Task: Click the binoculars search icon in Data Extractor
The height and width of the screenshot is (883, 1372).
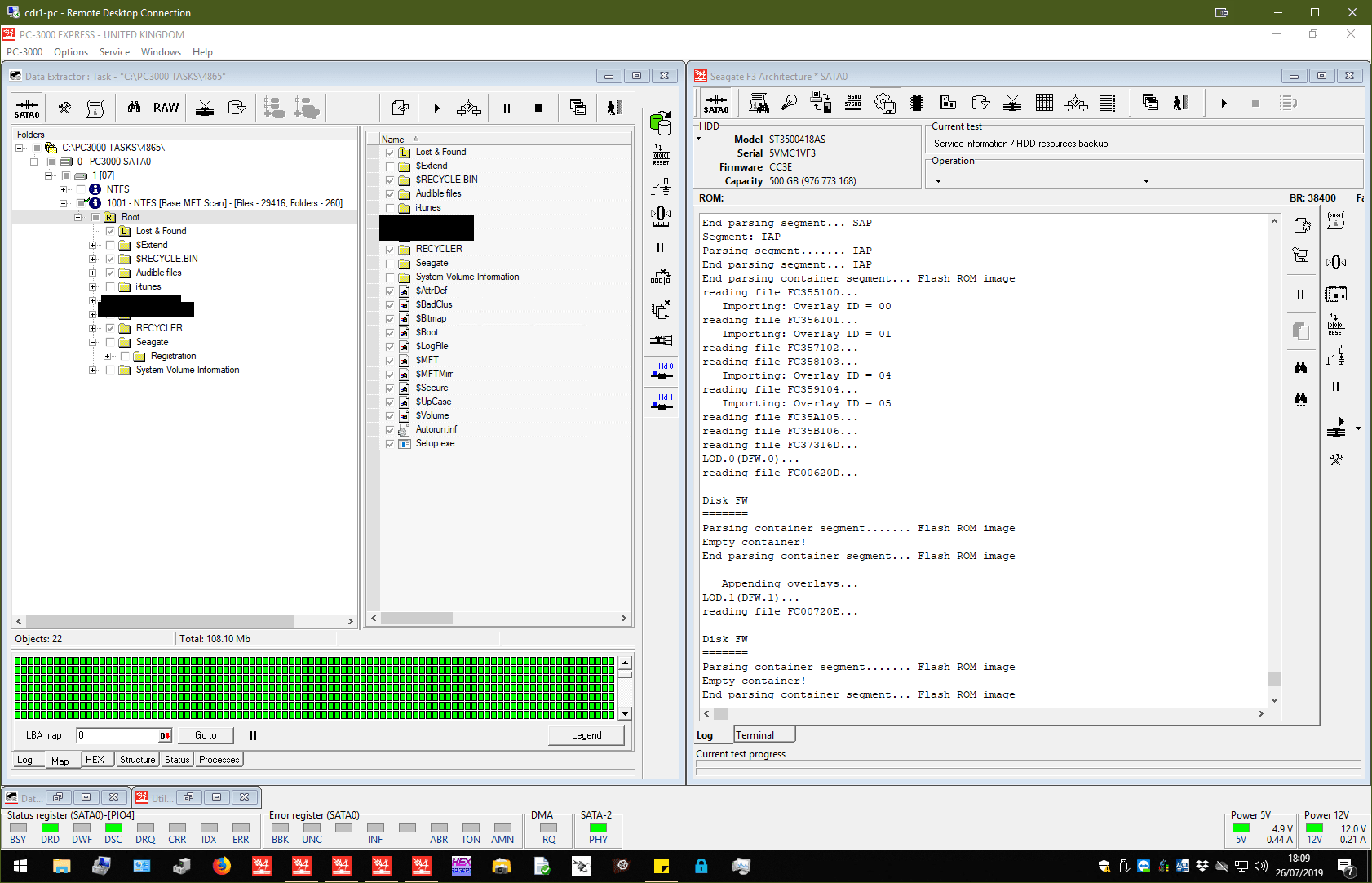Action: click(134, 108)
